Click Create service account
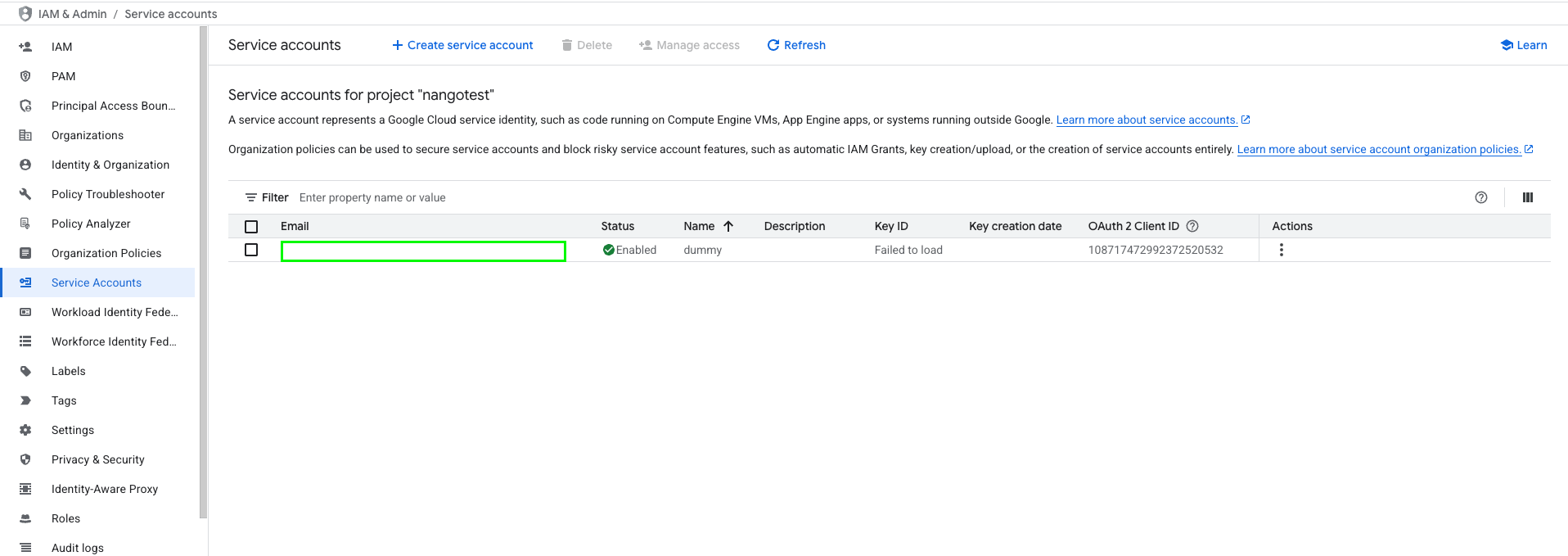The width and height of the screenshot is (1568, 556). coord(462,45)
